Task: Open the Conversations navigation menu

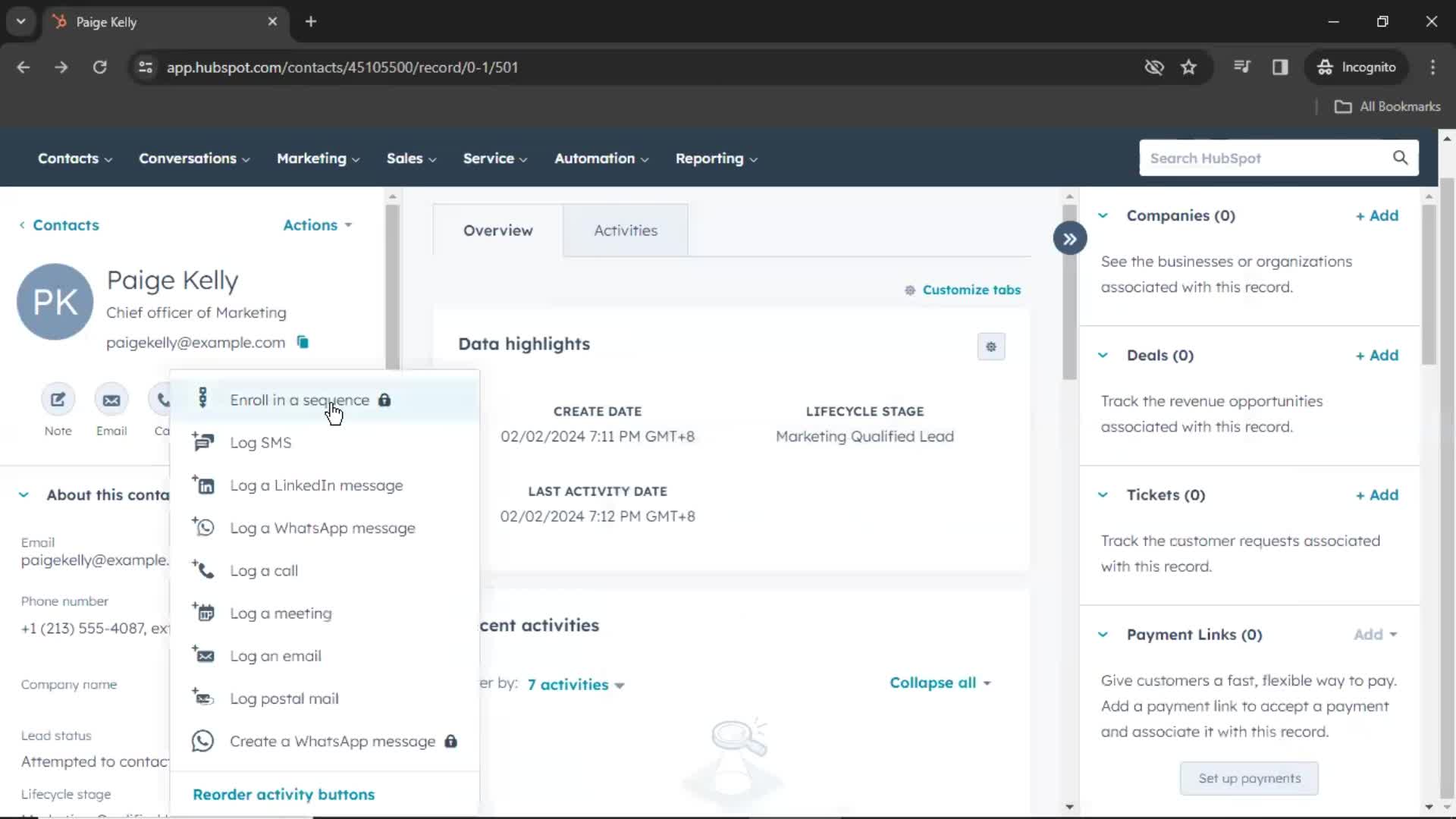Action: pyautogui.click(x=194, y=158)
